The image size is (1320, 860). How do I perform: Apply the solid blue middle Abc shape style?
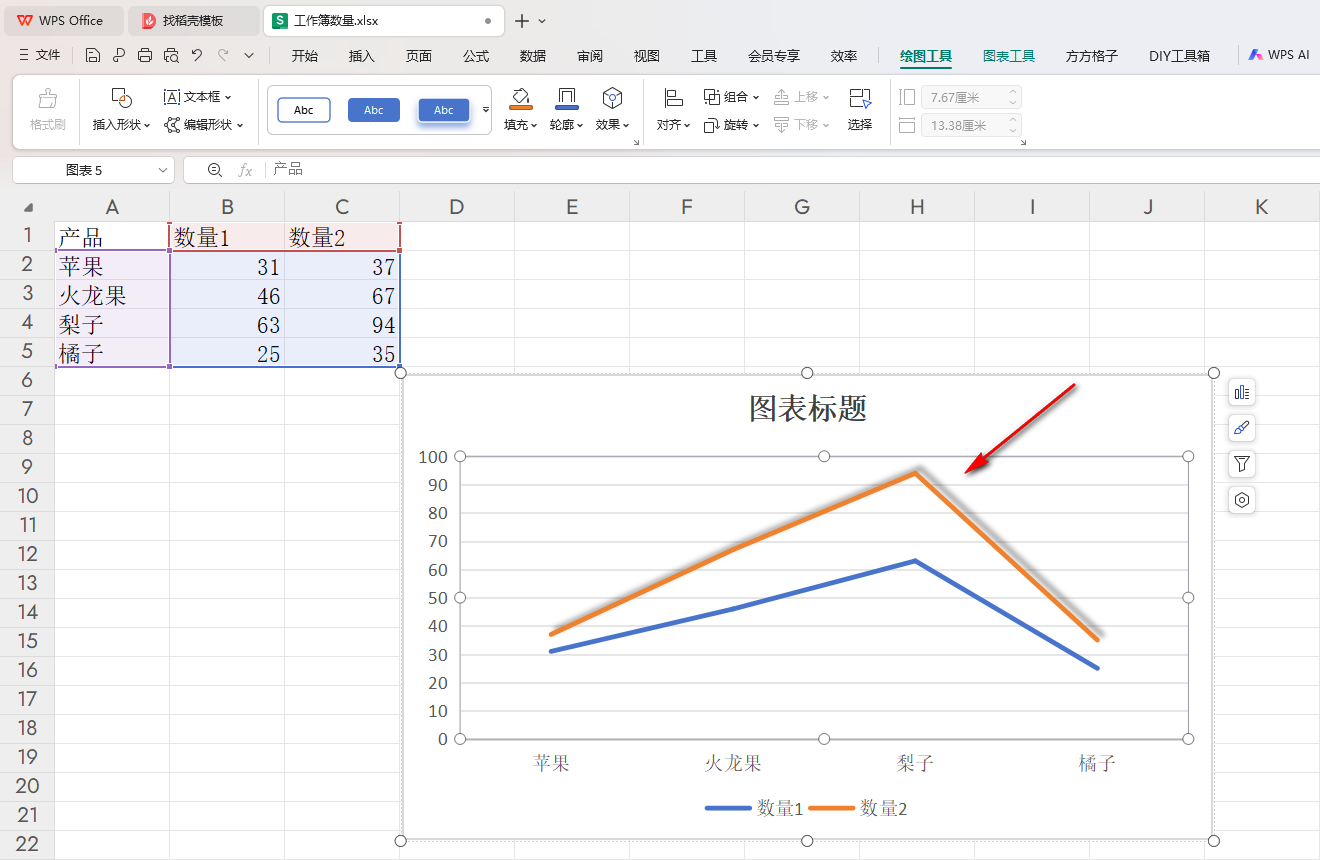click(374, 110)
